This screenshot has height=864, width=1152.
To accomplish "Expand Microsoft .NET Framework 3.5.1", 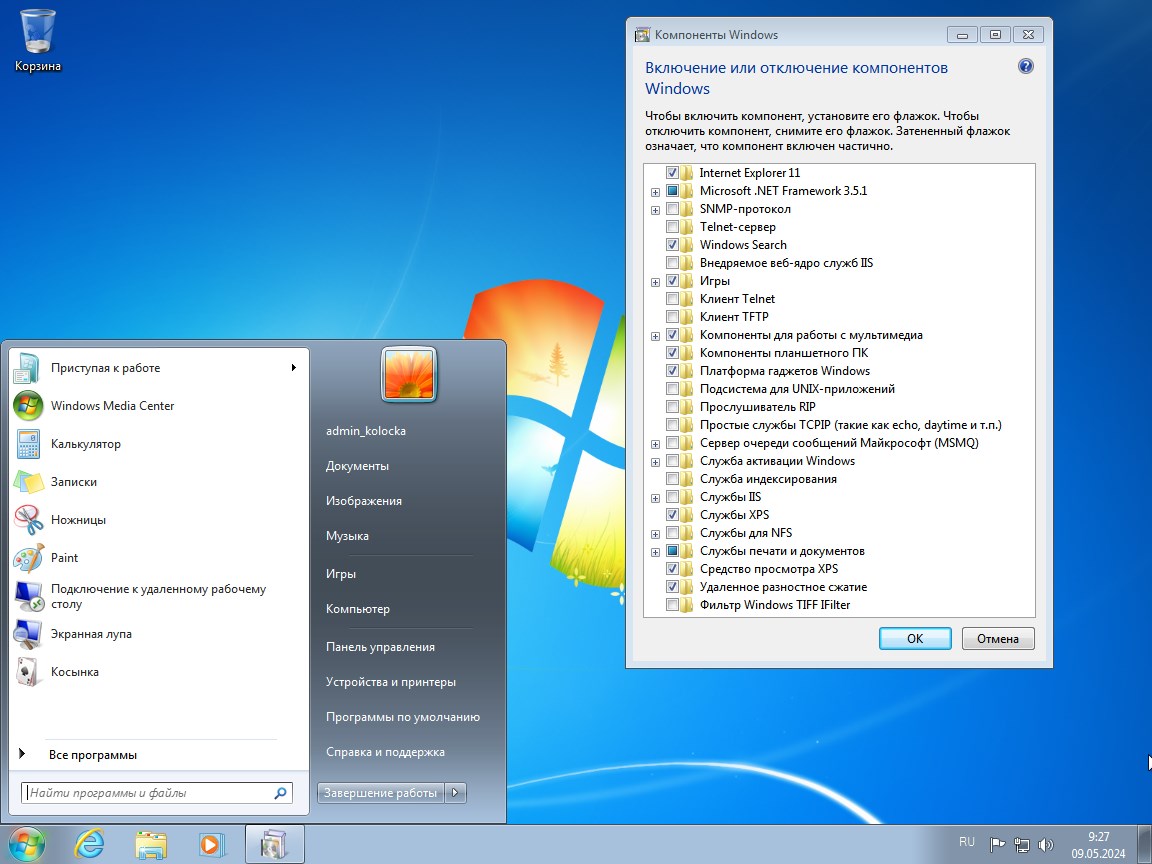I will pyautogui.click(x=655, y=190).
